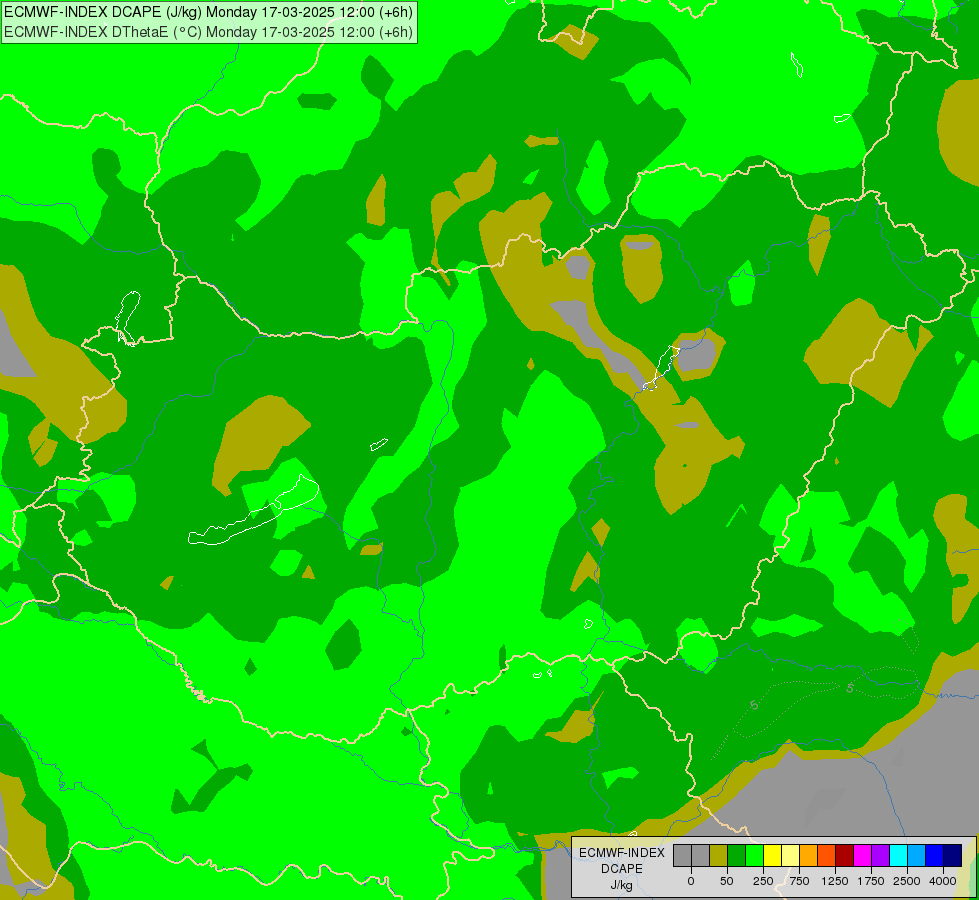Click the '1250' legend scale value
This screenshot has width=979, height=900.
coord(835,881)
